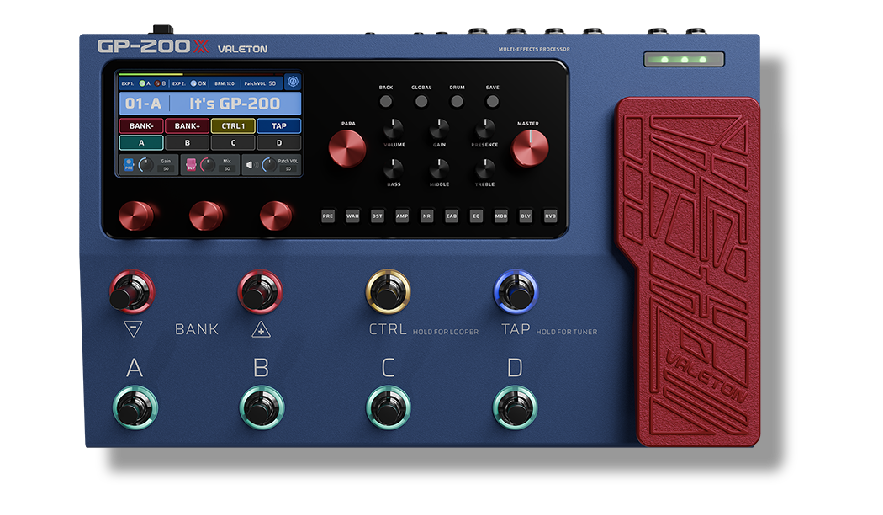Viewport: 883px width, 515px height.
Task: Tap the settings icon on the touchscreen
Action: coord(293,82)
